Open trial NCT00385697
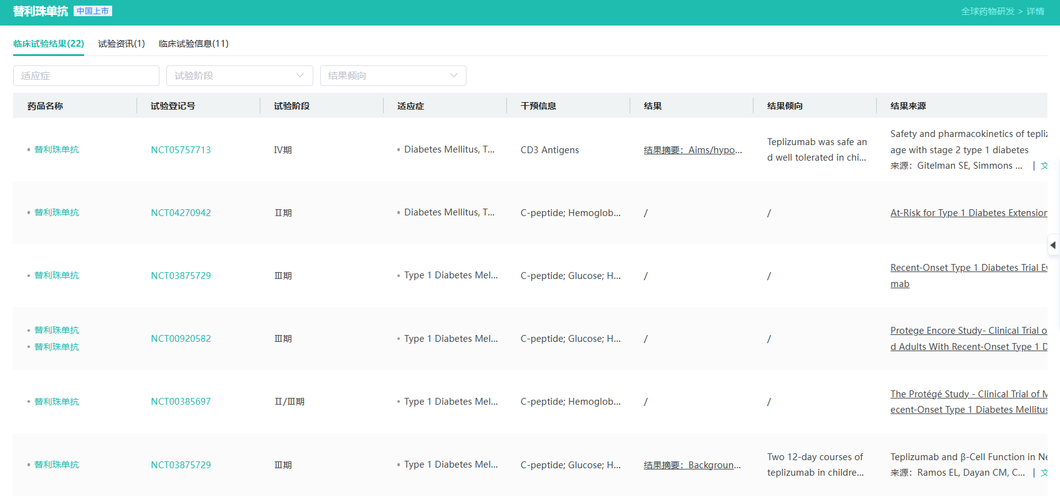The width and height of the screenshot is (1060, 500). coord(180,402)
